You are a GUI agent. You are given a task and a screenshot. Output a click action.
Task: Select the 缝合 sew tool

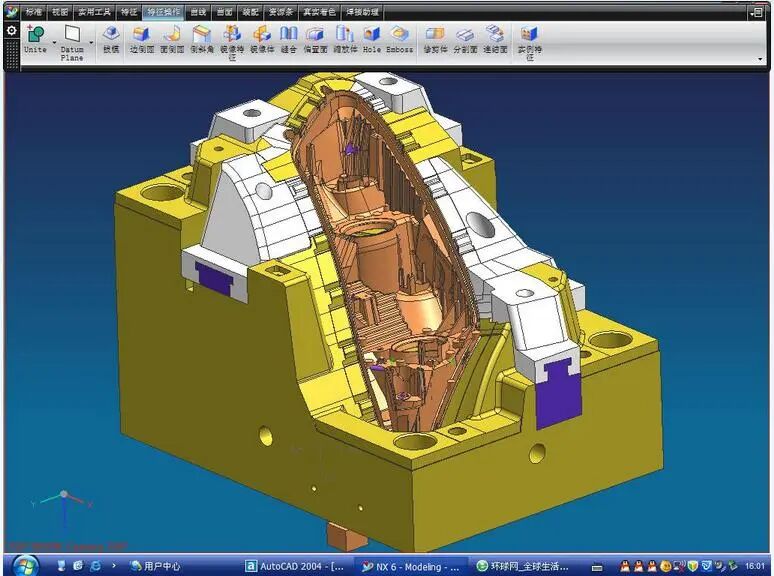click(289, 39)
